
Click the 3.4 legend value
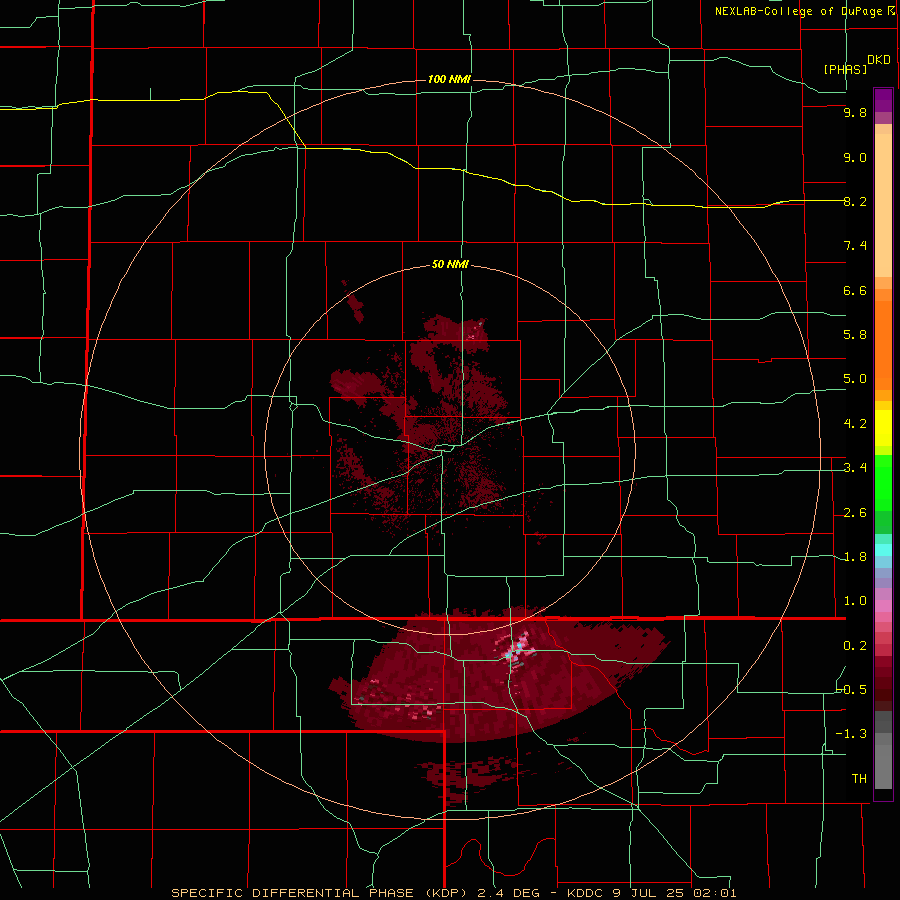click(x=855, y=468)
